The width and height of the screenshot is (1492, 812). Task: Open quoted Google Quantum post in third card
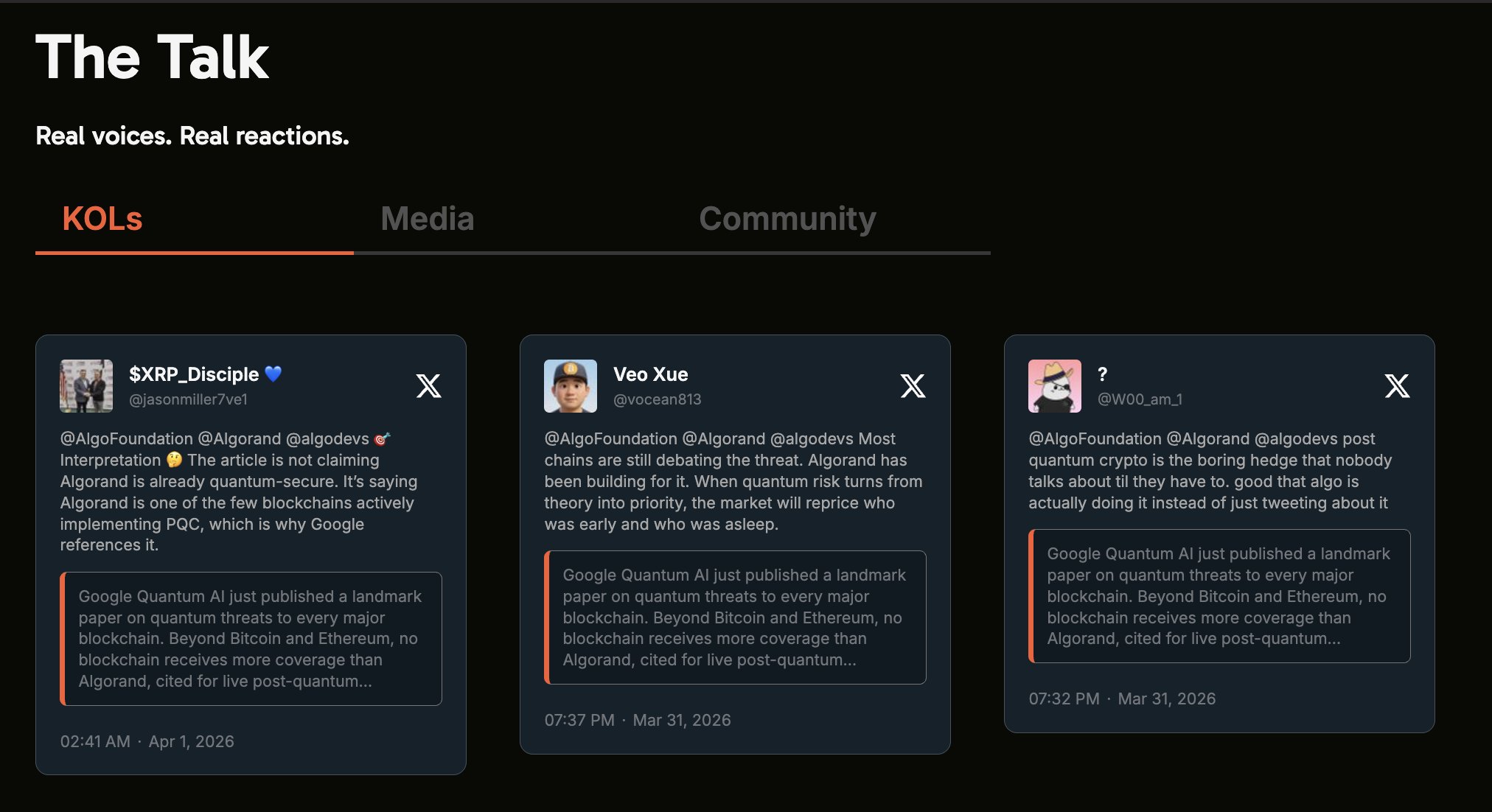(x=1219, y=596)
